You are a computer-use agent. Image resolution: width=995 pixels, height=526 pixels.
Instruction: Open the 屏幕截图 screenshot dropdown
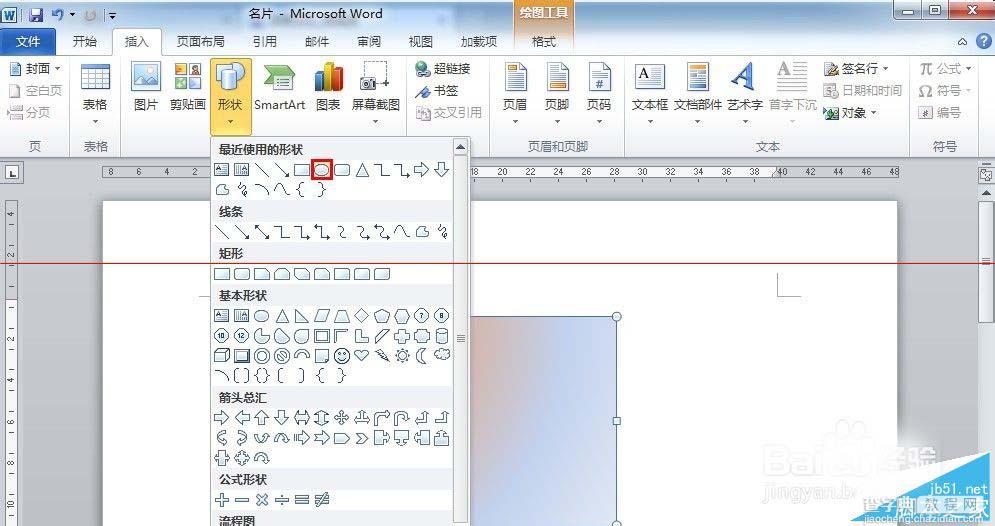(x=376, y=92)
